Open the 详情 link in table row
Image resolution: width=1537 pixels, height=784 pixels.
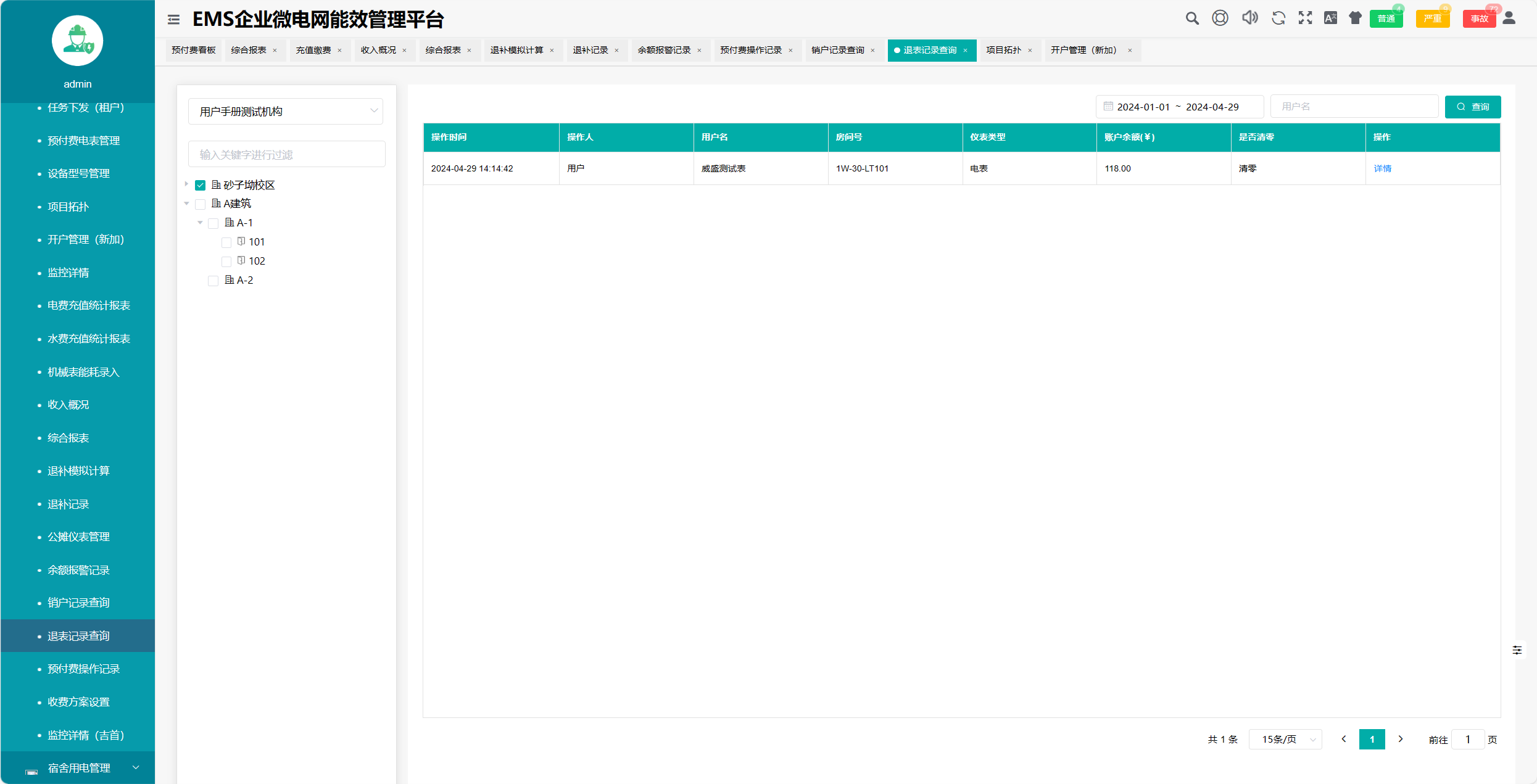1382,168
